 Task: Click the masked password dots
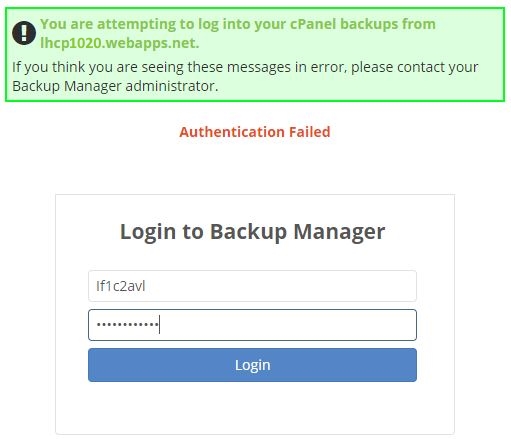127,324
